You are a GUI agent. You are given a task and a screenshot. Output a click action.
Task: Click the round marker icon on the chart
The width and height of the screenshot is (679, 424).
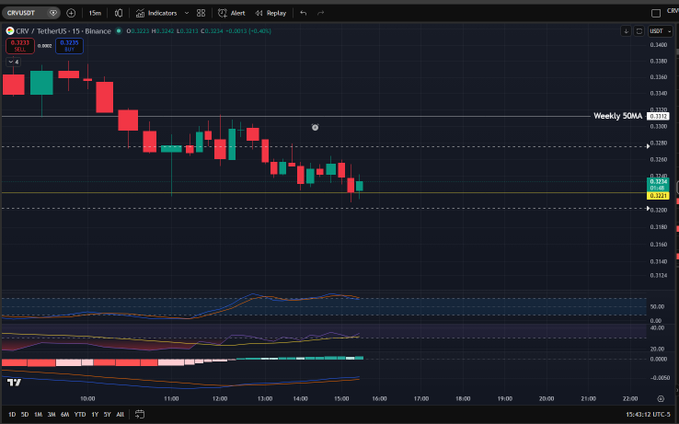pyautogui.click(x=315, y=127)
